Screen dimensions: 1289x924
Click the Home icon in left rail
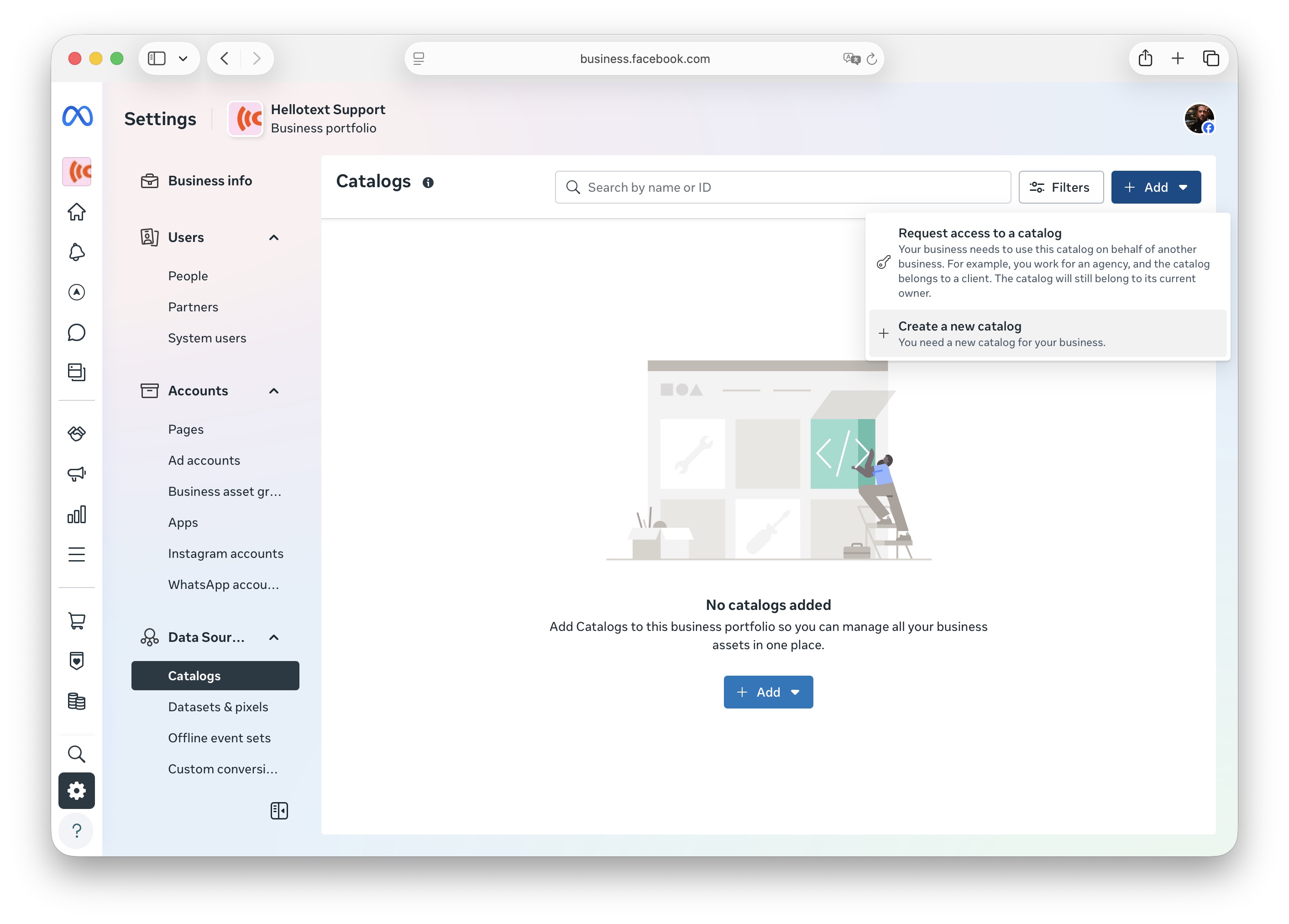click(77, 212)
